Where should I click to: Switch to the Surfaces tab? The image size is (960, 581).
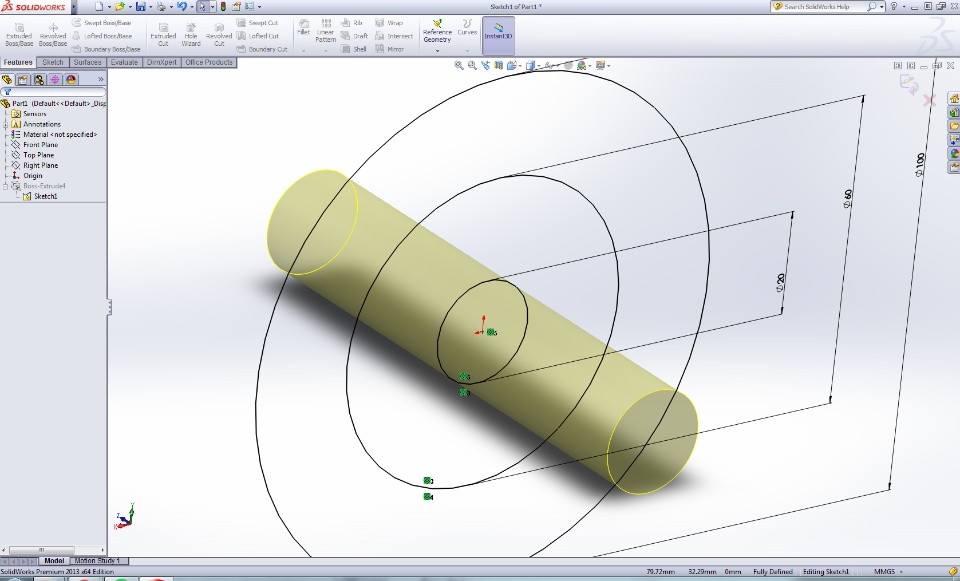(x=88, y=62)
